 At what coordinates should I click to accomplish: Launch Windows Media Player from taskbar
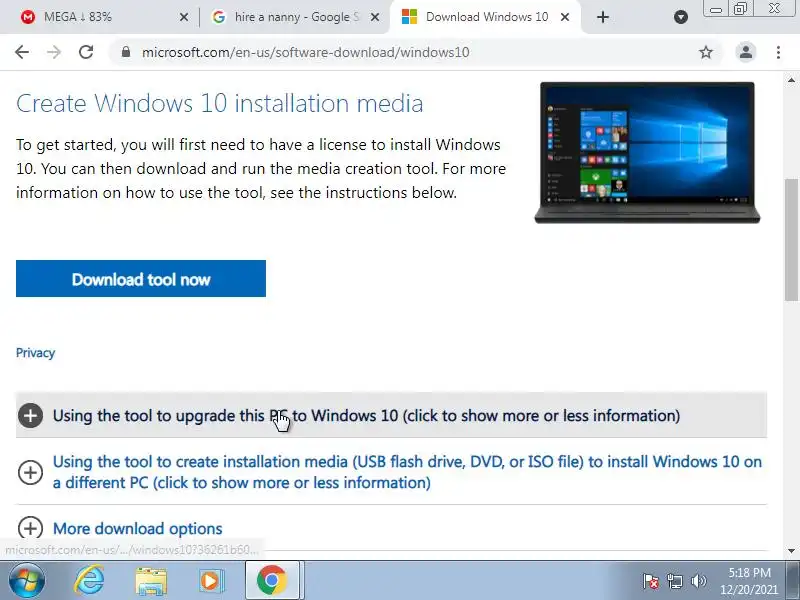(211, 581)
